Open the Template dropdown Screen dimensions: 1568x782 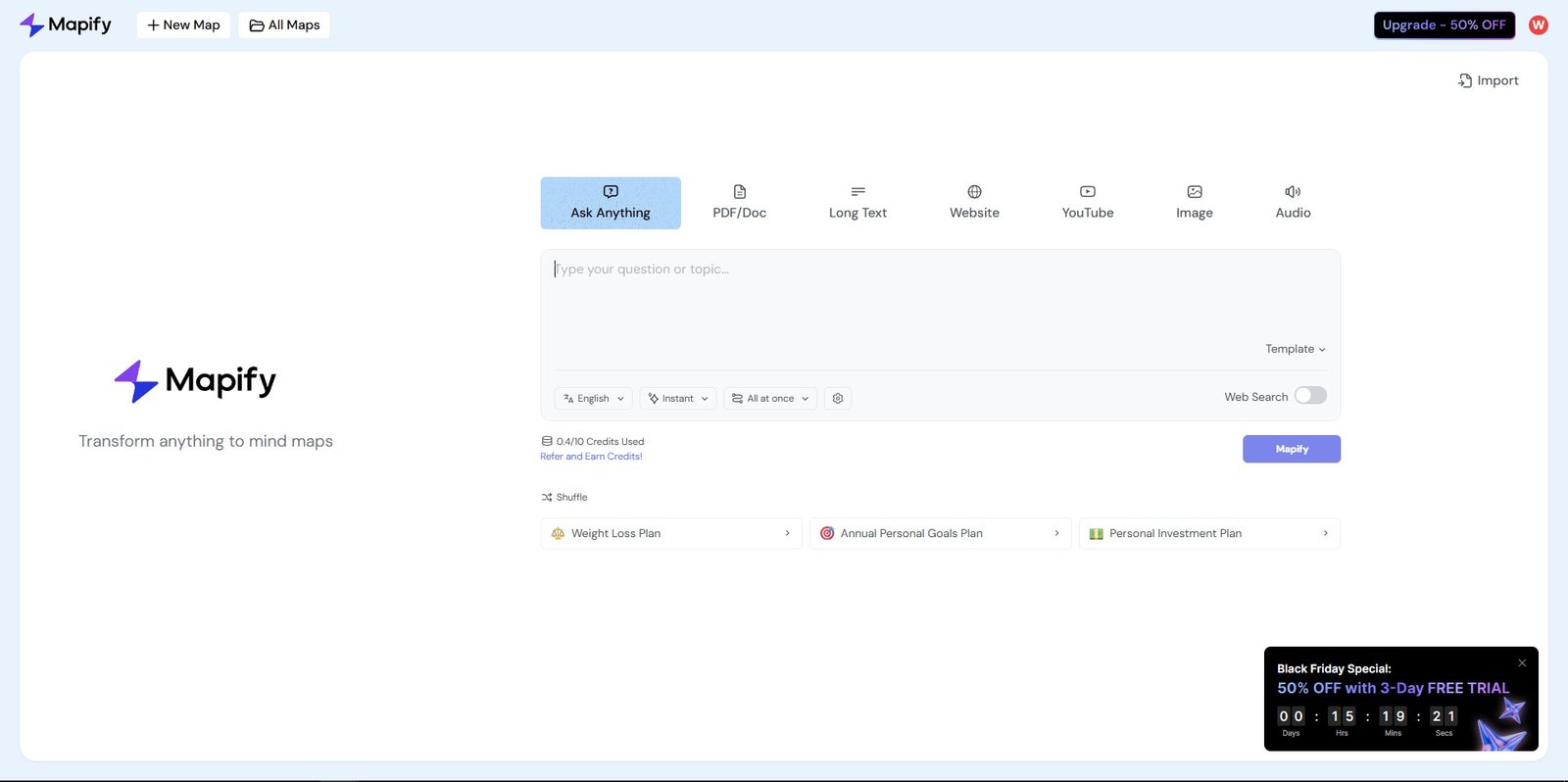pos(1295,349)
